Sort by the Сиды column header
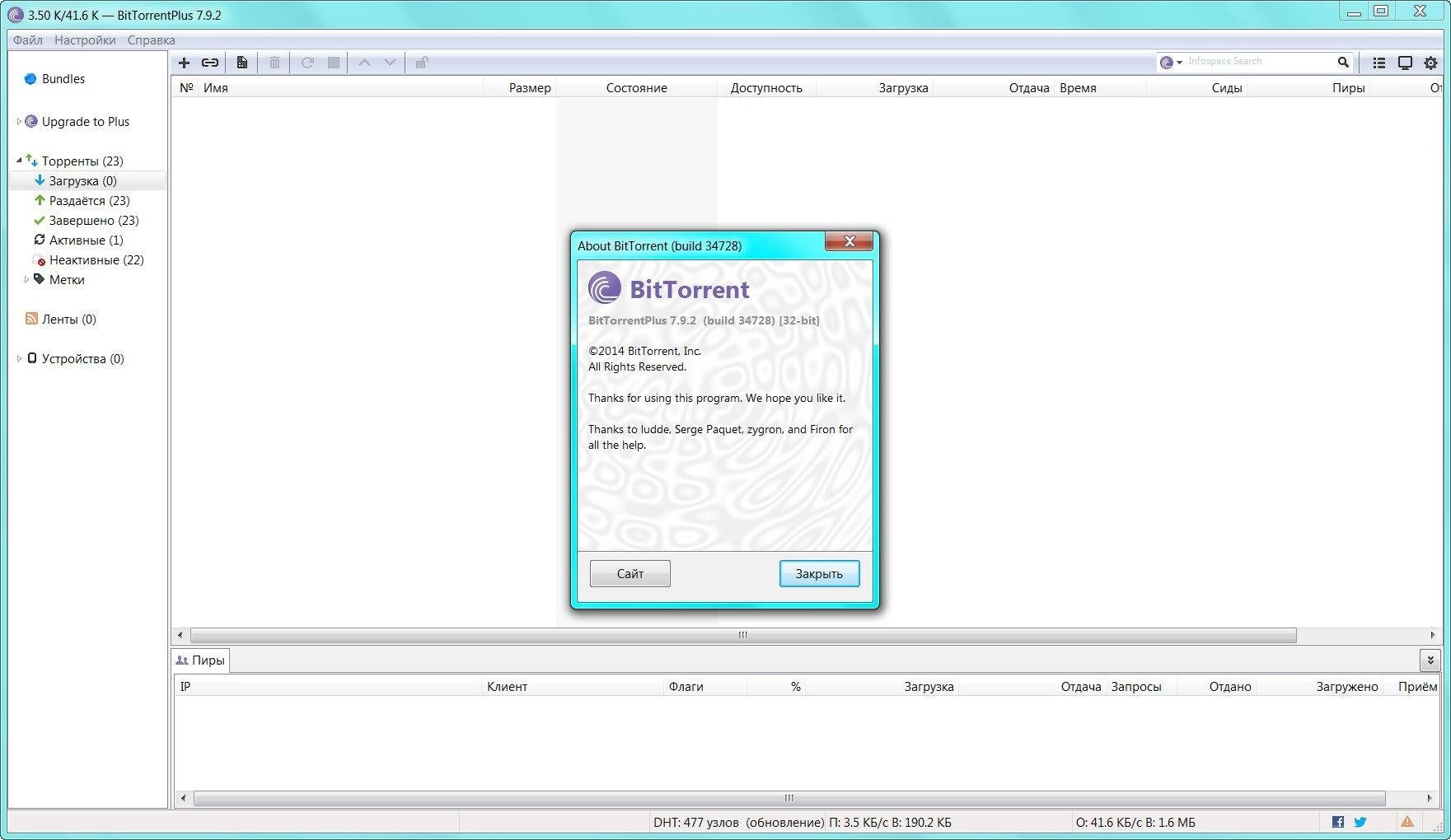Viewport: 1451px width, 840px height. 1196,88
